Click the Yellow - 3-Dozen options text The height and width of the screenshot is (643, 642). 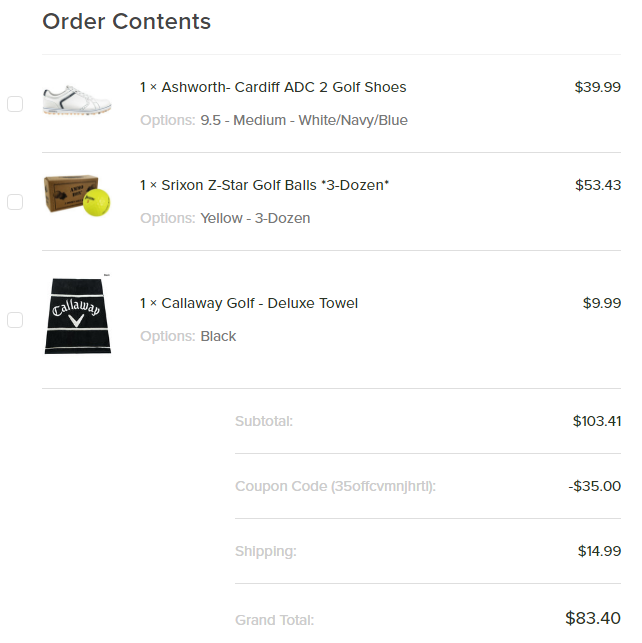[x=255, y=218]
